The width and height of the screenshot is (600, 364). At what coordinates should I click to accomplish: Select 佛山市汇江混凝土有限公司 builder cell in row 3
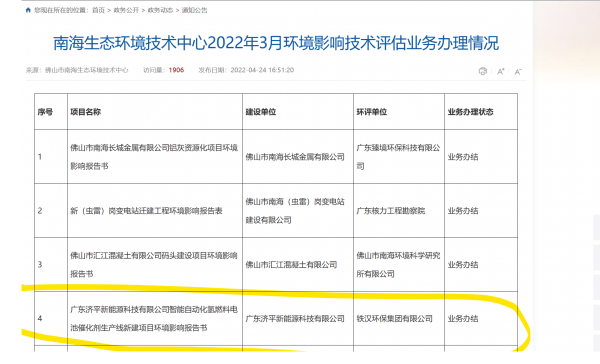pyautogui.click(x=298, y=264)
